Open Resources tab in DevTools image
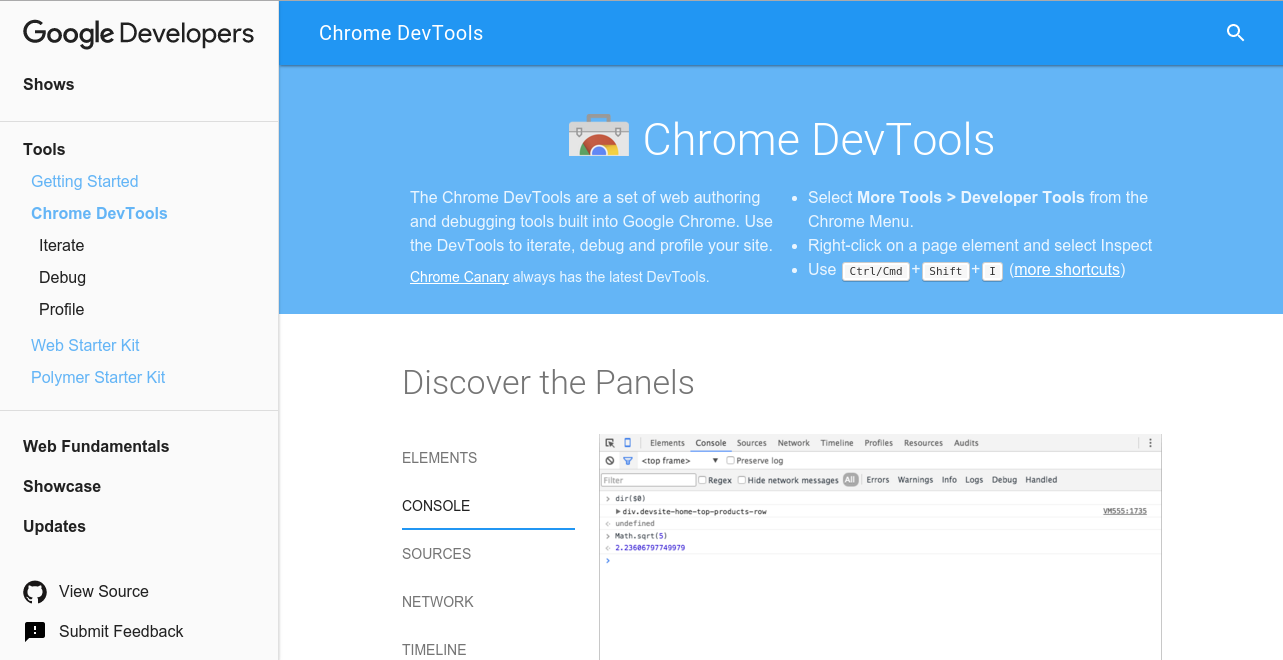The width and height of the screenshot is (1283, 660). point(923,443)
